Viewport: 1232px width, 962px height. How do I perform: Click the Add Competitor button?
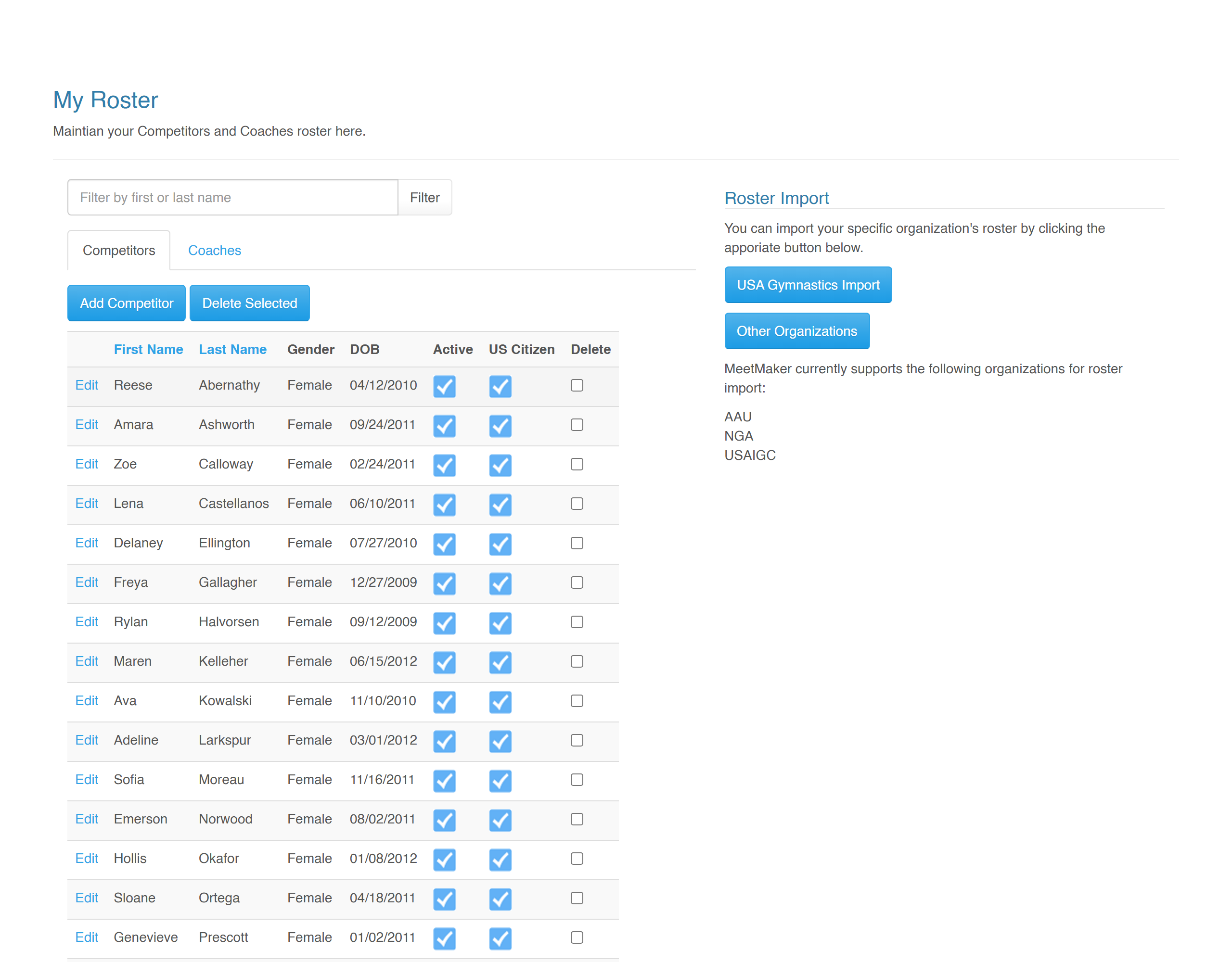(127, 304)
